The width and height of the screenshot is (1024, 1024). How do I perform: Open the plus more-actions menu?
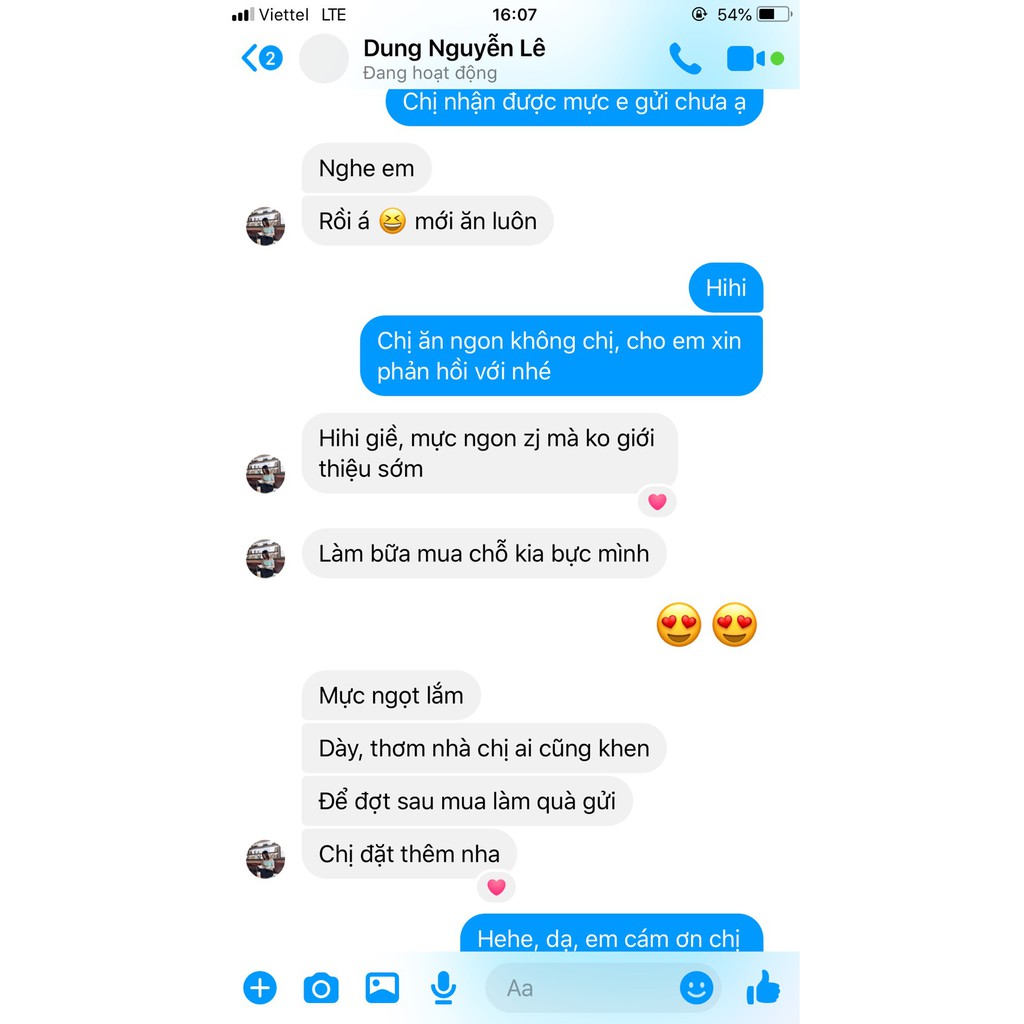260,987
